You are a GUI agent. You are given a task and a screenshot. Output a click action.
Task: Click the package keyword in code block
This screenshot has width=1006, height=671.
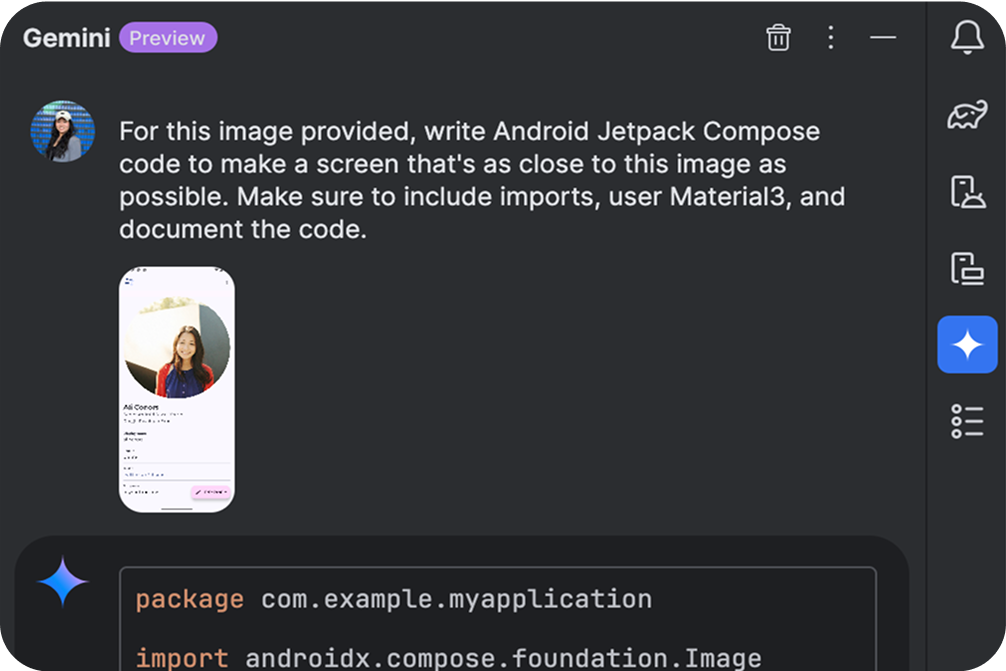(x=190, y=599)
